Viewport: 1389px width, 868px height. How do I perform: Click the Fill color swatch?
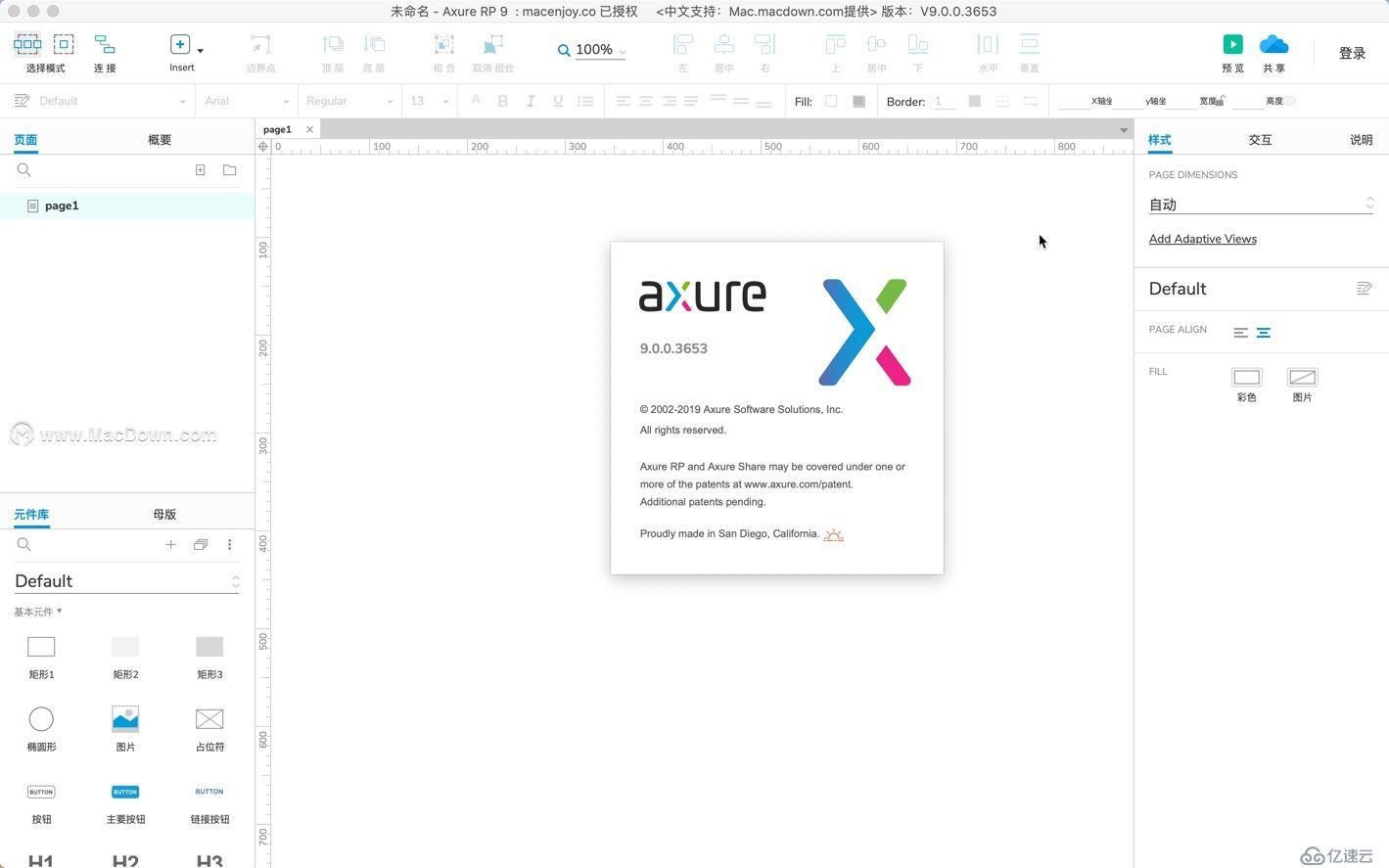click(831, 101)
